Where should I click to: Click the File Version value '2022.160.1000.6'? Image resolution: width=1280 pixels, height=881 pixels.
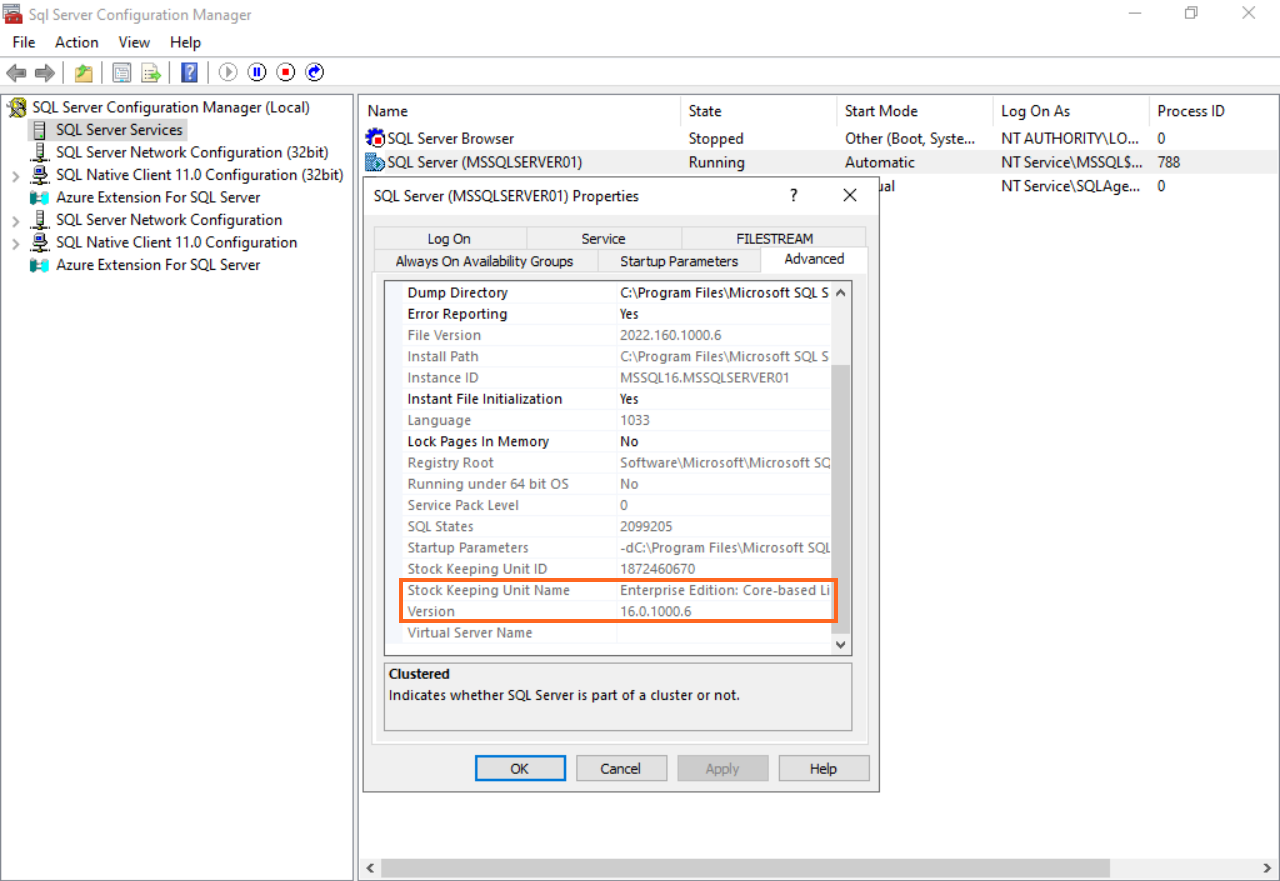(670, 335)
